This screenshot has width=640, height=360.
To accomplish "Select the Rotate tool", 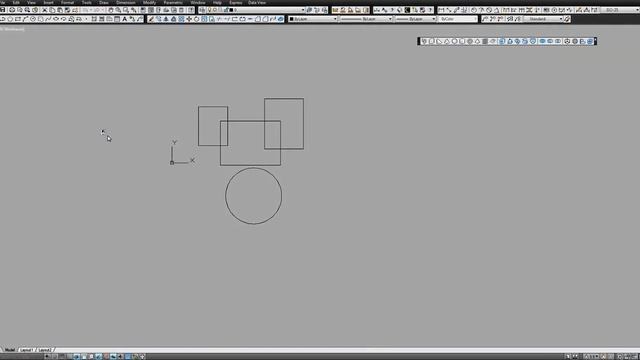I will 196,19.
